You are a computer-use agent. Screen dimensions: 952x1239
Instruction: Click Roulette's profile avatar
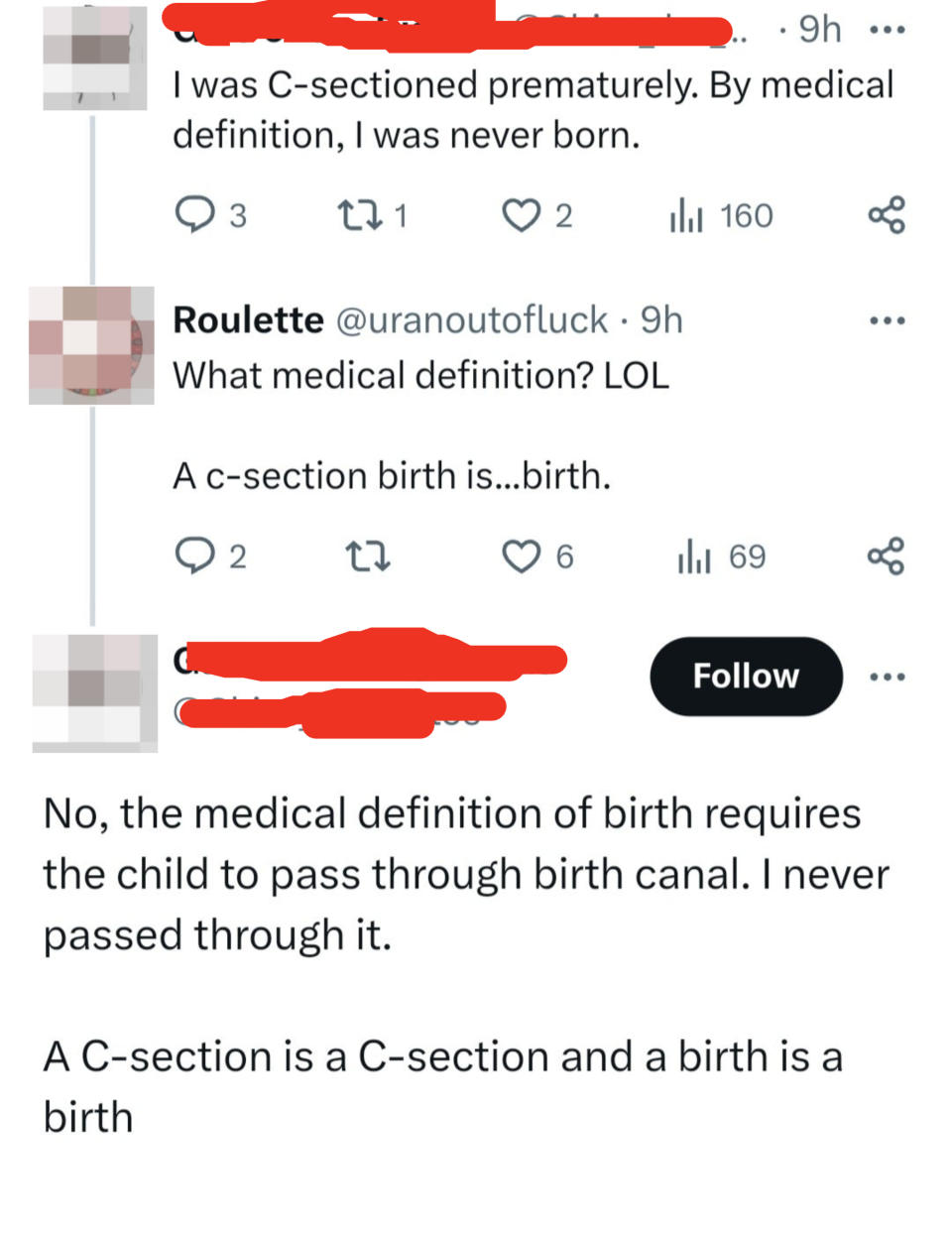point(93,347)
